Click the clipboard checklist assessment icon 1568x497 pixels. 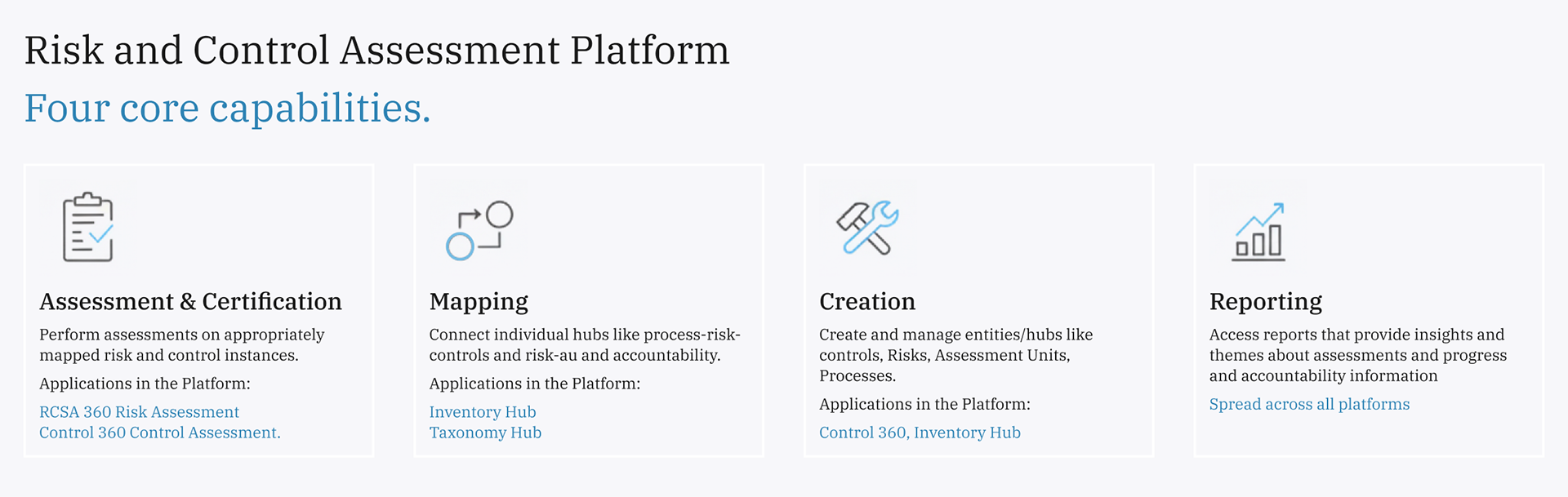[88, 228]
